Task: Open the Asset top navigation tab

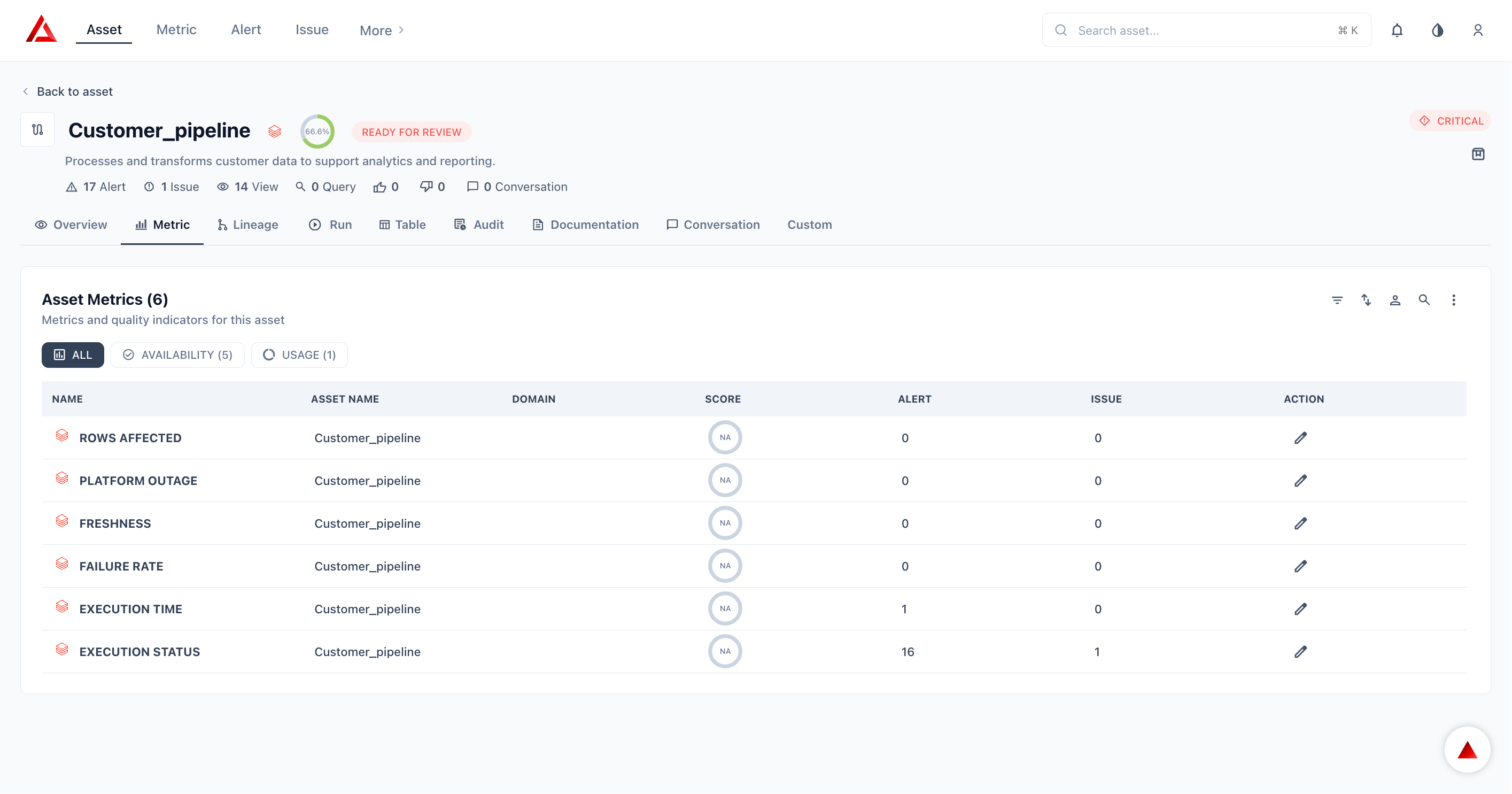Action: (104, 29)
